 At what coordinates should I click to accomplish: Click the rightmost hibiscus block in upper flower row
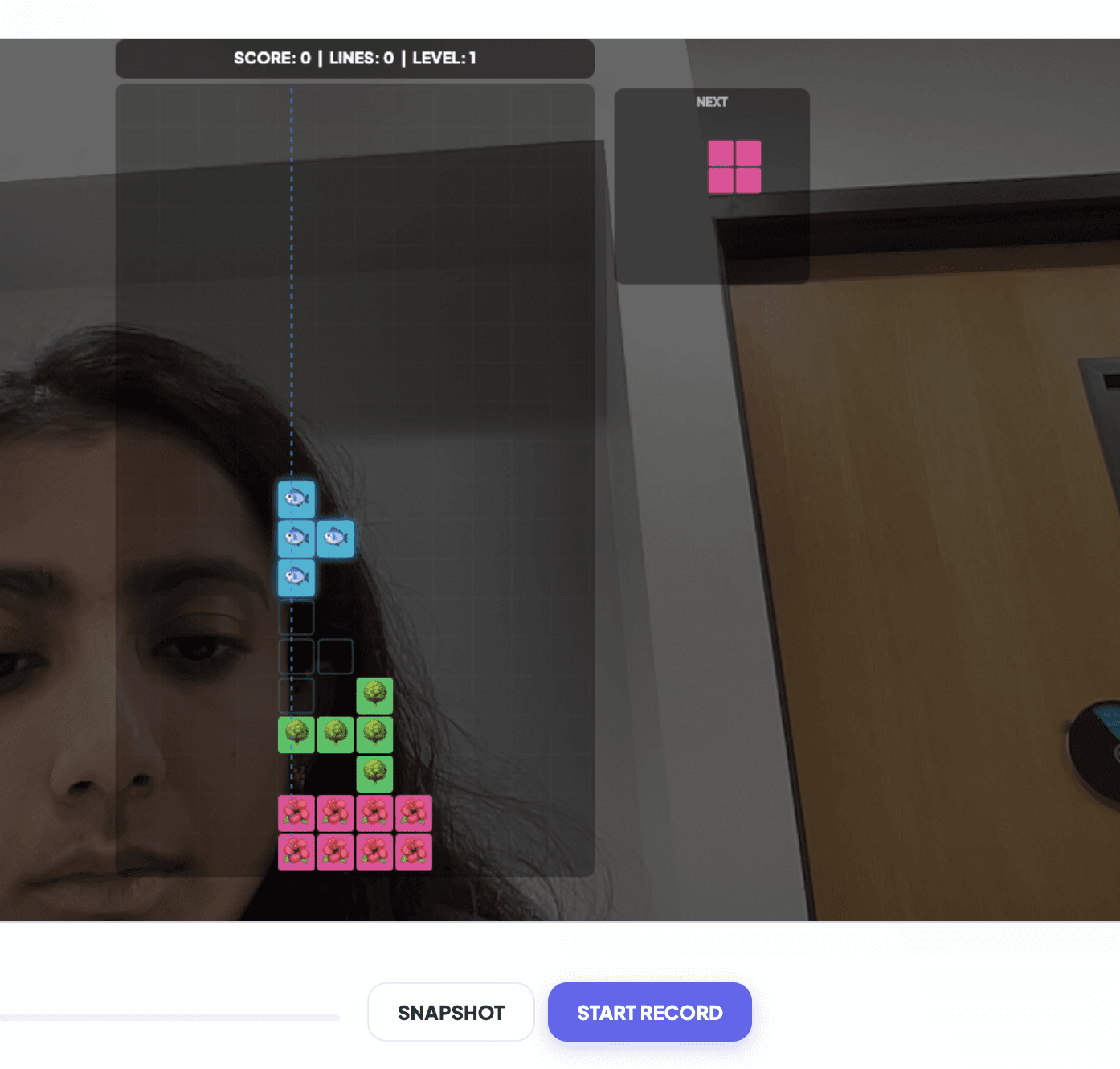[414, 813]
